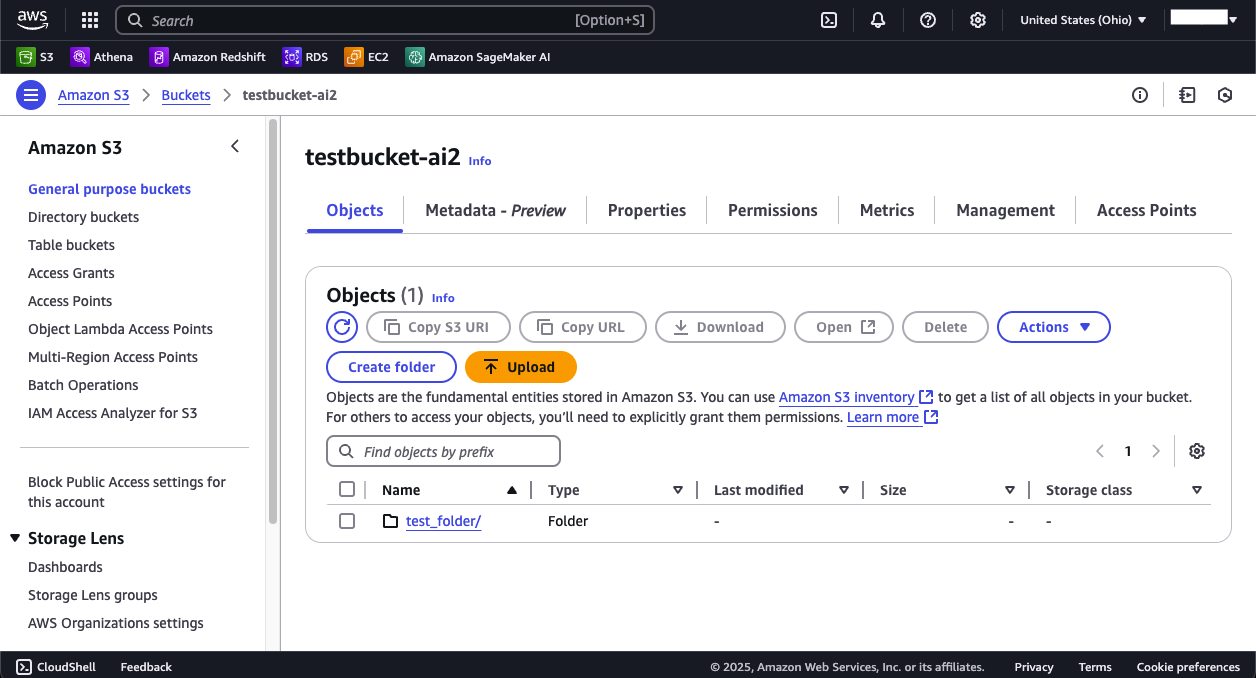The height and width of the screenshot is (678, 1256).
Task: Go to previous page arrow in pagination
Action: point(1100,451)
